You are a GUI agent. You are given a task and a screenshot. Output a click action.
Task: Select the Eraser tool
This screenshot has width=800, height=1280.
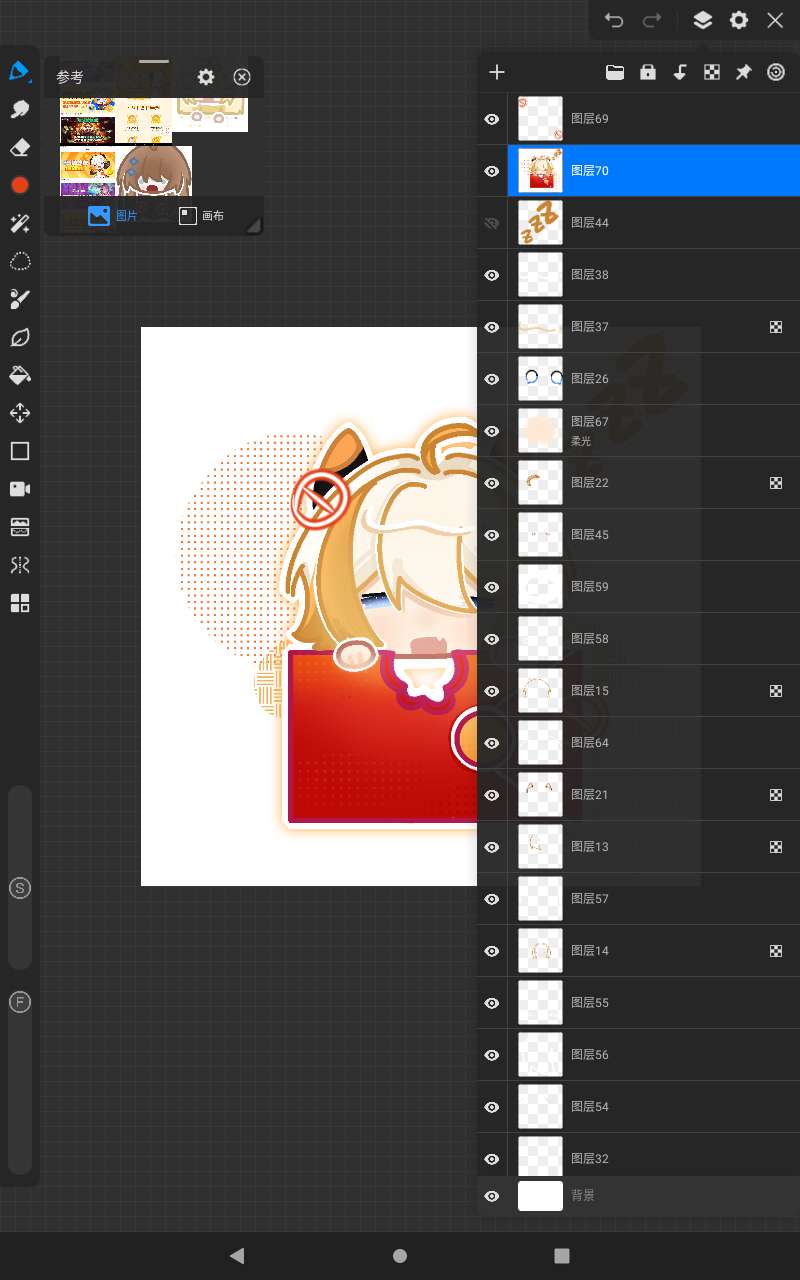tap(20, 148)
